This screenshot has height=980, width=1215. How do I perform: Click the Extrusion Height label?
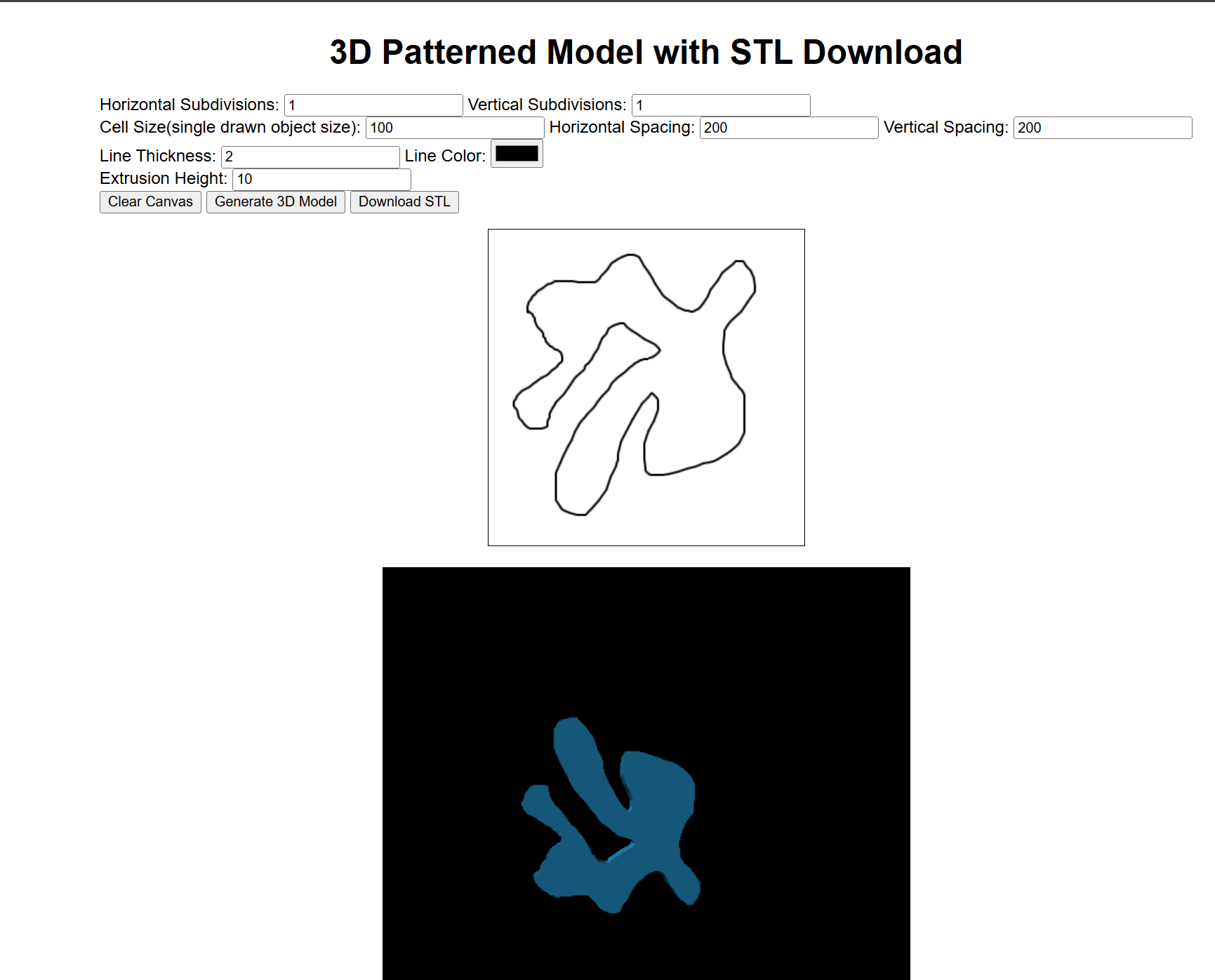tap(164, 178)
